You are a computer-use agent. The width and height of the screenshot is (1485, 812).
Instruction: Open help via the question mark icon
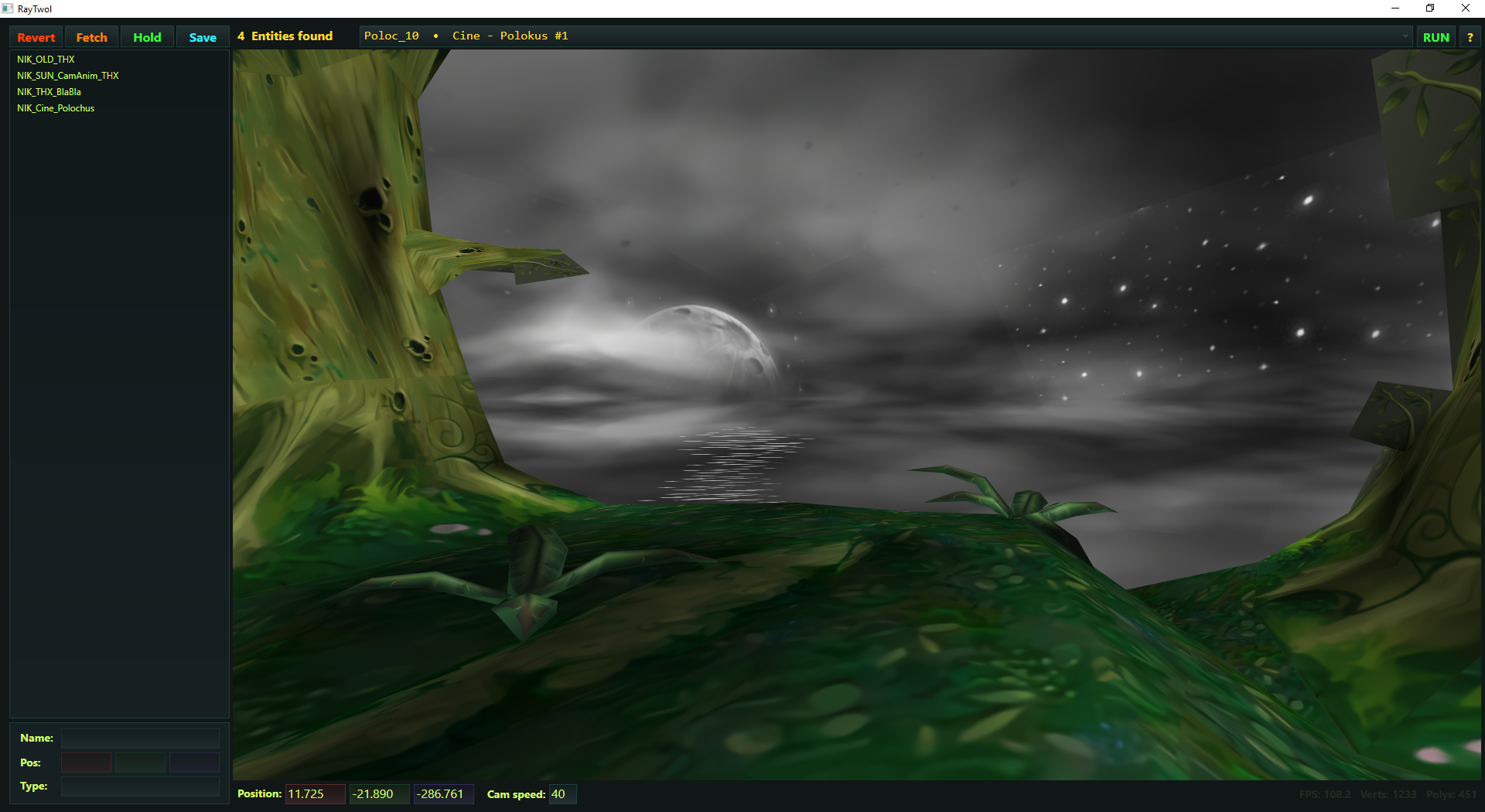click(x=1470, y=37)
